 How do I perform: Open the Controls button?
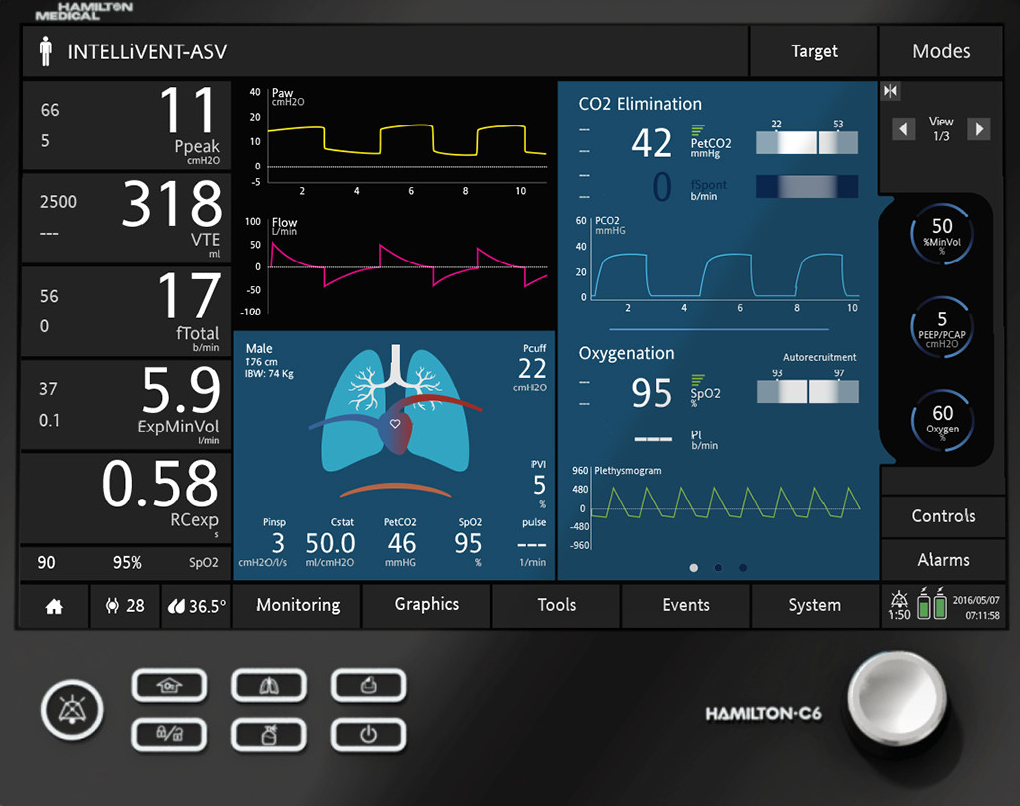[942, 516]
